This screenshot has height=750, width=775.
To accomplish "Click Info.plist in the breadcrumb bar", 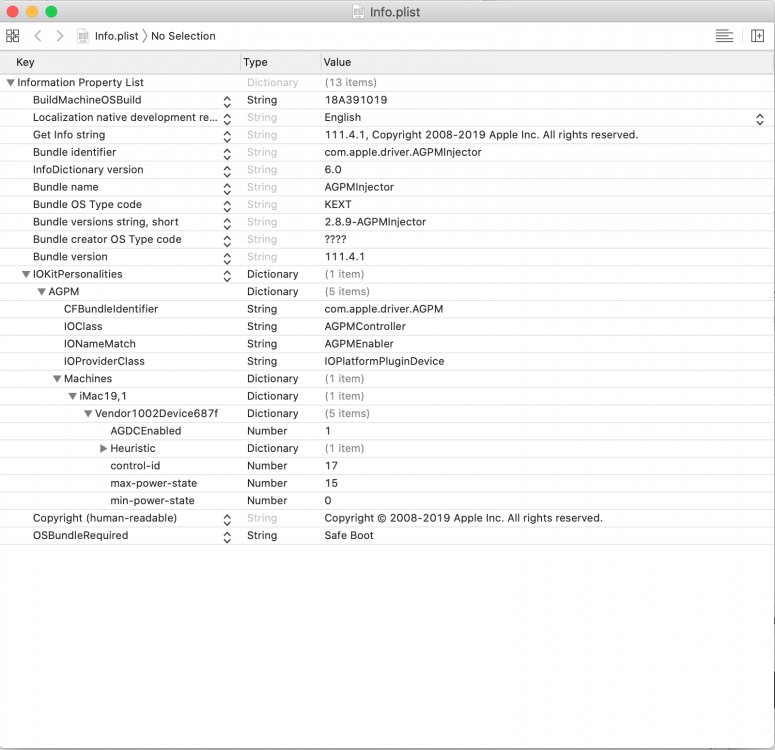I will tap(117, 36).
